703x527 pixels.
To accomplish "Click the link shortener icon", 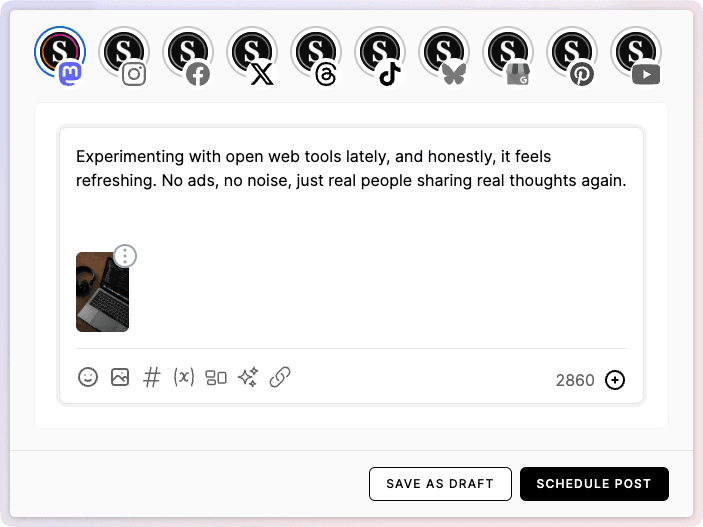I will click(x=280, y=377).
